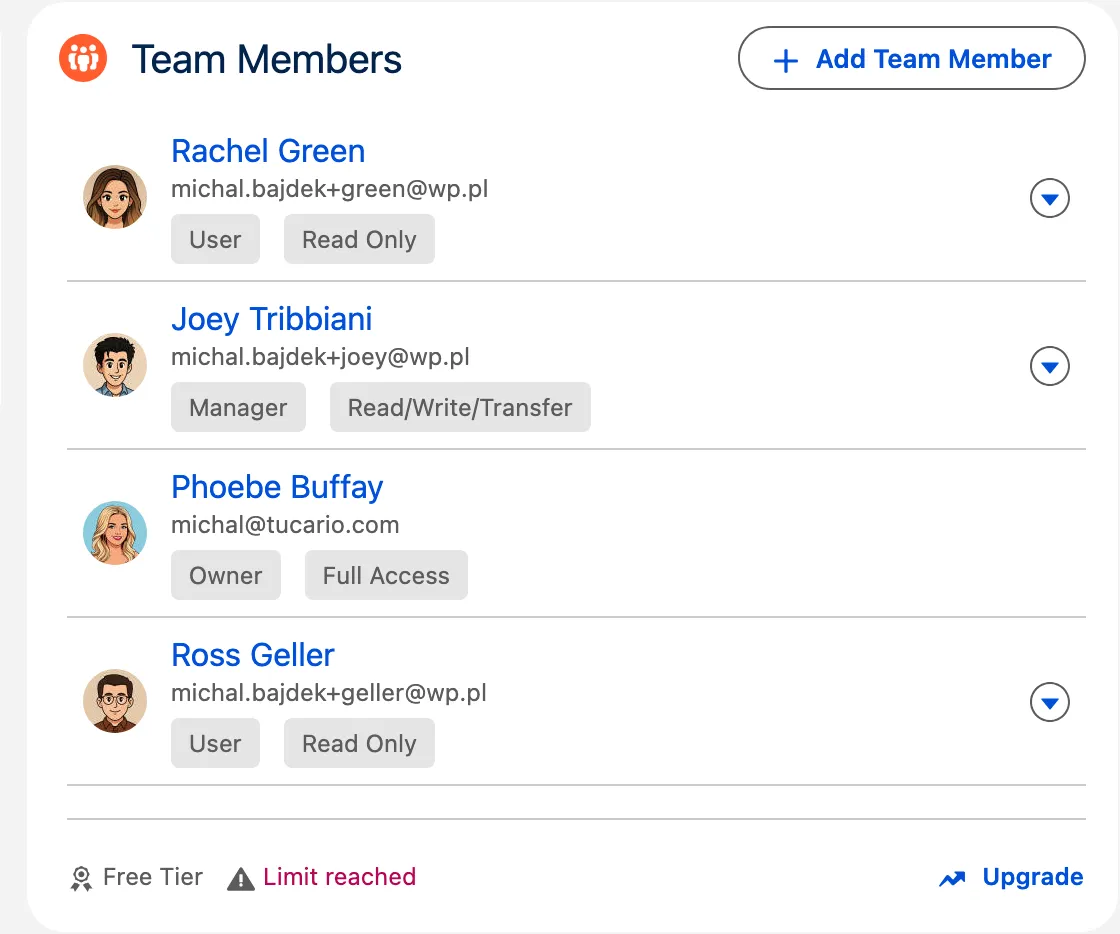This screenshot has width=1120, height=934.
Task: Click the Upgrade link
Action: pos(1032,877)
